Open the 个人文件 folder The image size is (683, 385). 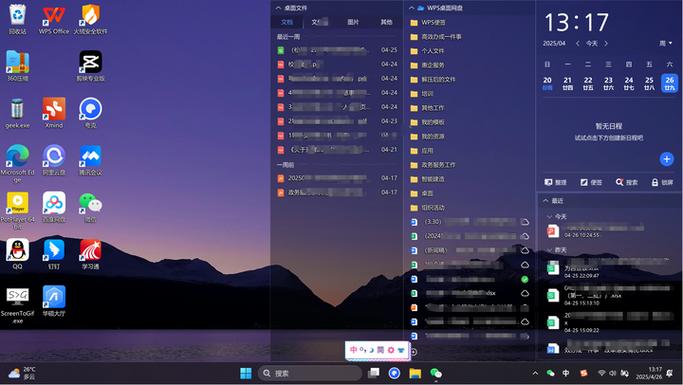coord(427,51)
